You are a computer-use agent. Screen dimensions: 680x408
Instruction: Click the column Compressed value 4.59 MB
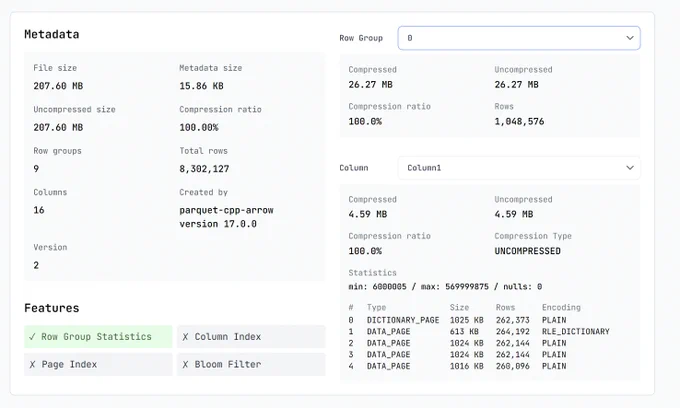click(367, 214)
